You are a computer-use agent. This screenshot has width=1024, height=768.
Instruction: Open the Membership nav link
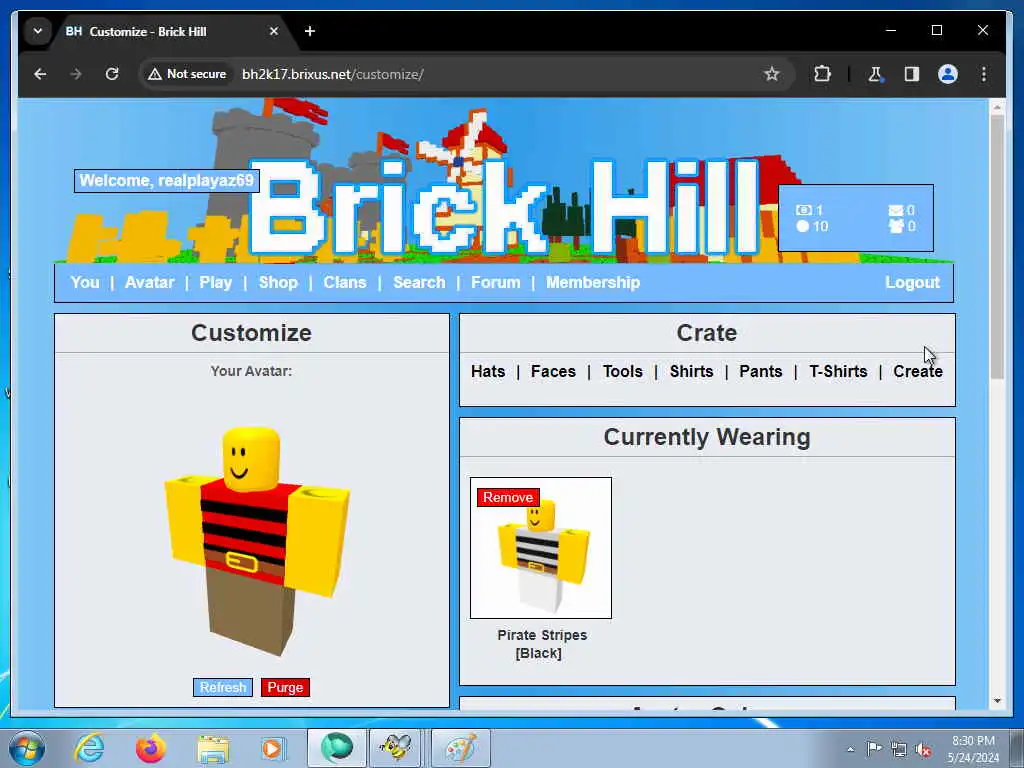tap(593, 282)
